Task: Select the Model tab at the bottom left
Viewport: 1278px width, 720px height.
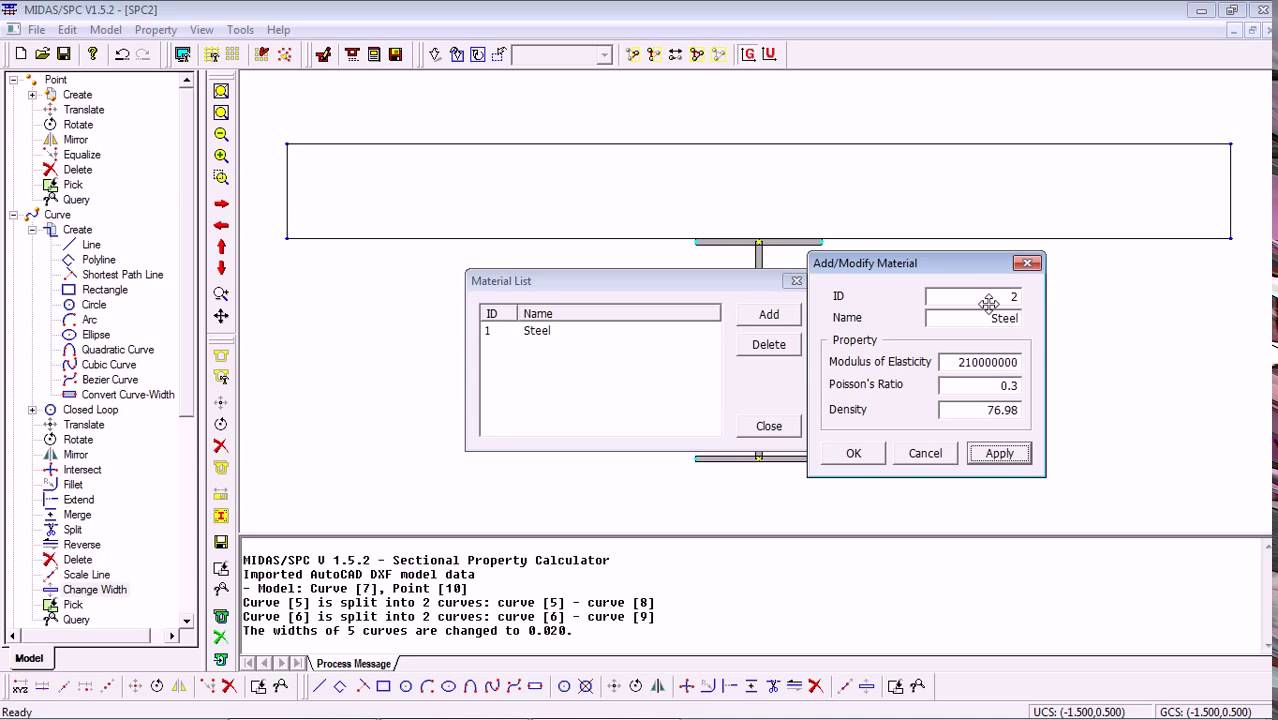Action: pyautogui.click(x=29, y=658)
